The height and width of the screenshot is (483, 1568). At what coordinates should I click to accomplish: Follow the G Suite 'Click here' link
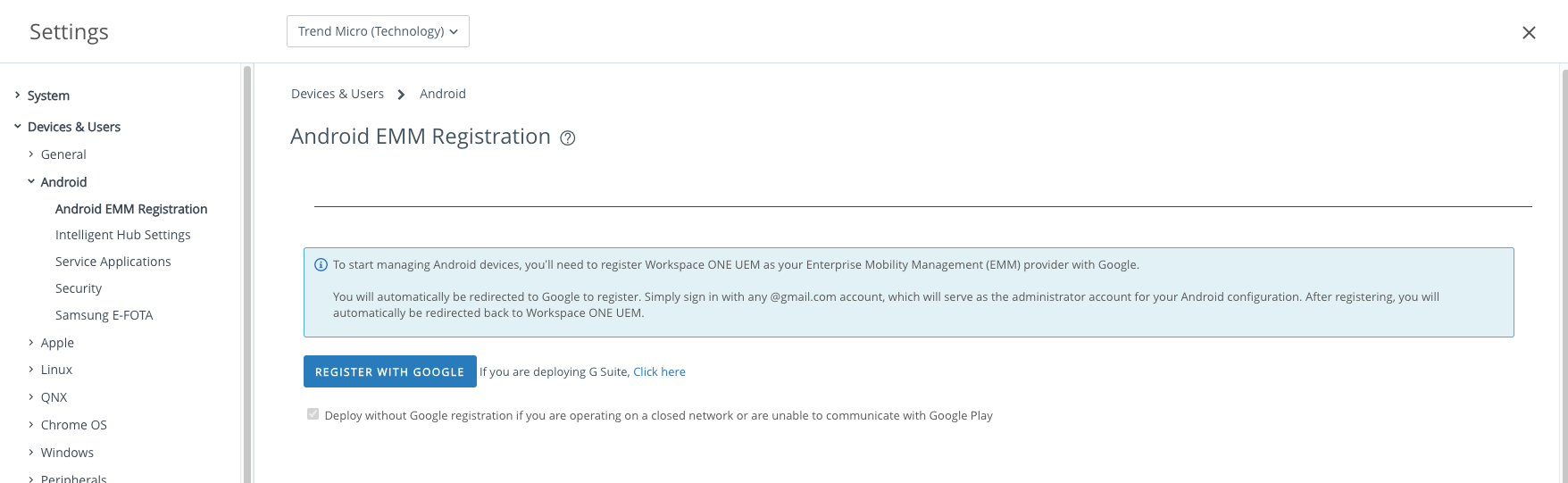point(659,372)
